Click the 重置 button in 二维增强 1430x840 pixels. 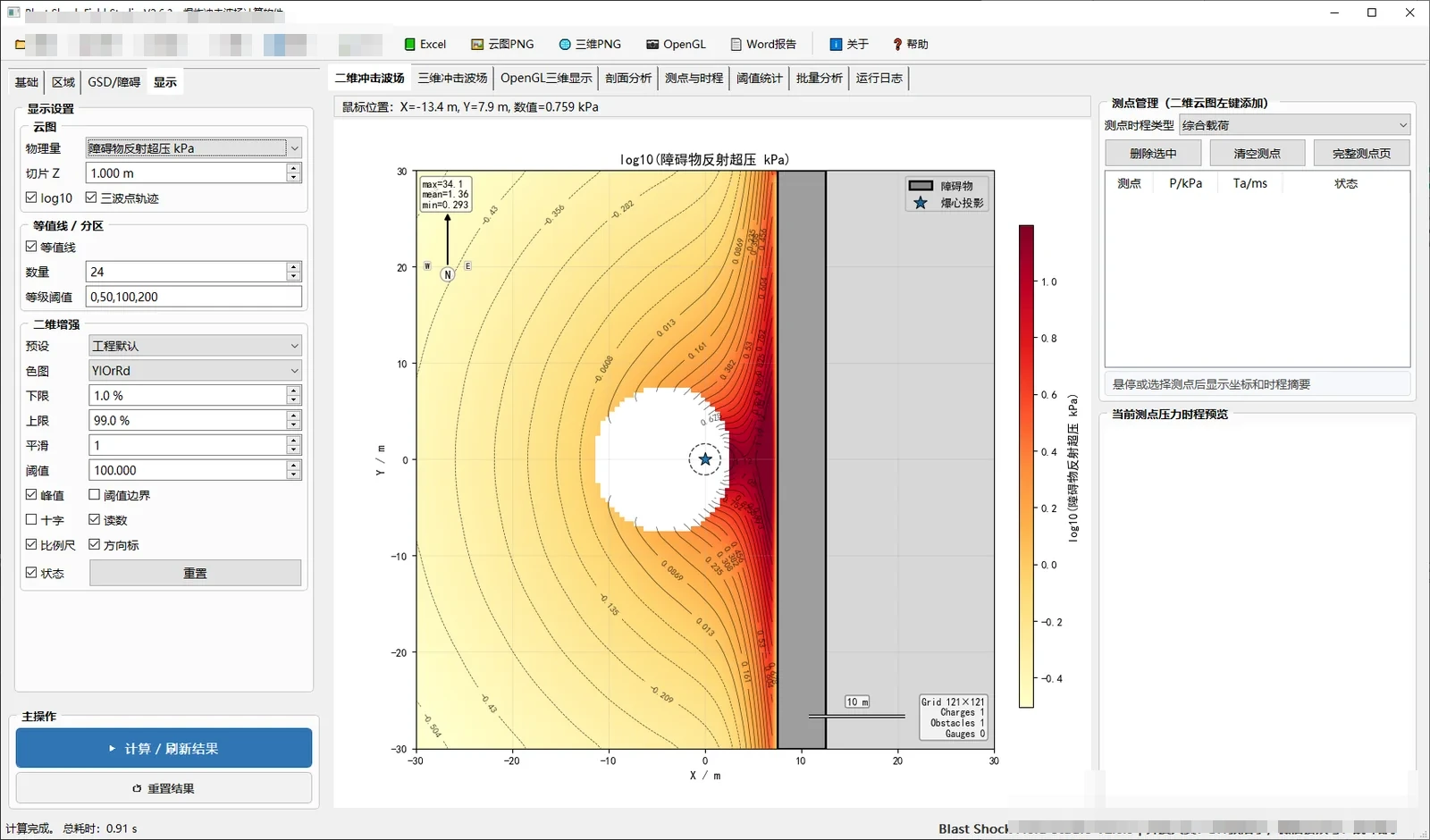tap(195, 573)
